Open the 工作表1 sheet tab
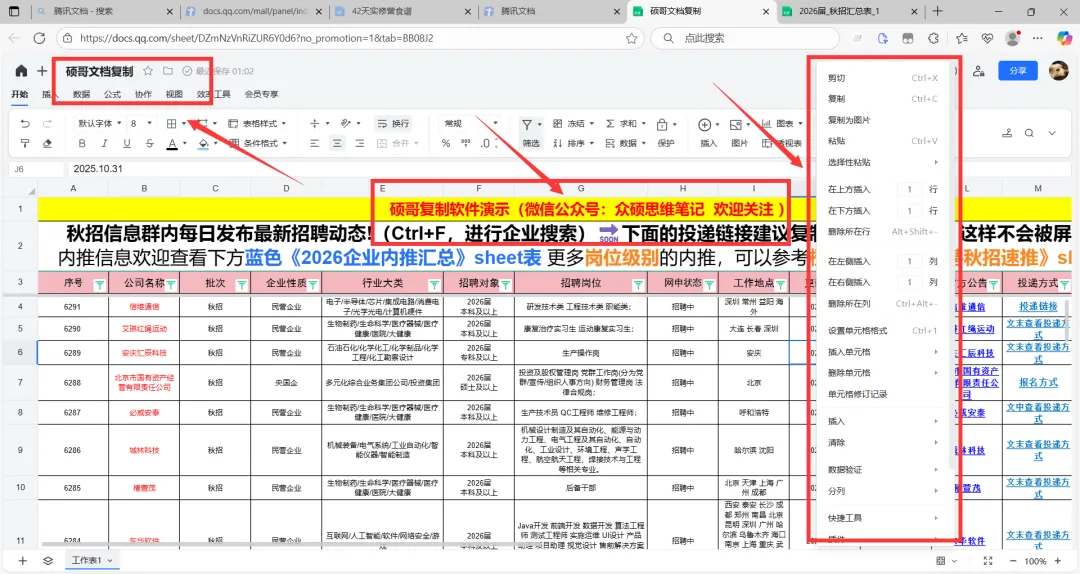1080x574 pixels. [x=92, y=561]
